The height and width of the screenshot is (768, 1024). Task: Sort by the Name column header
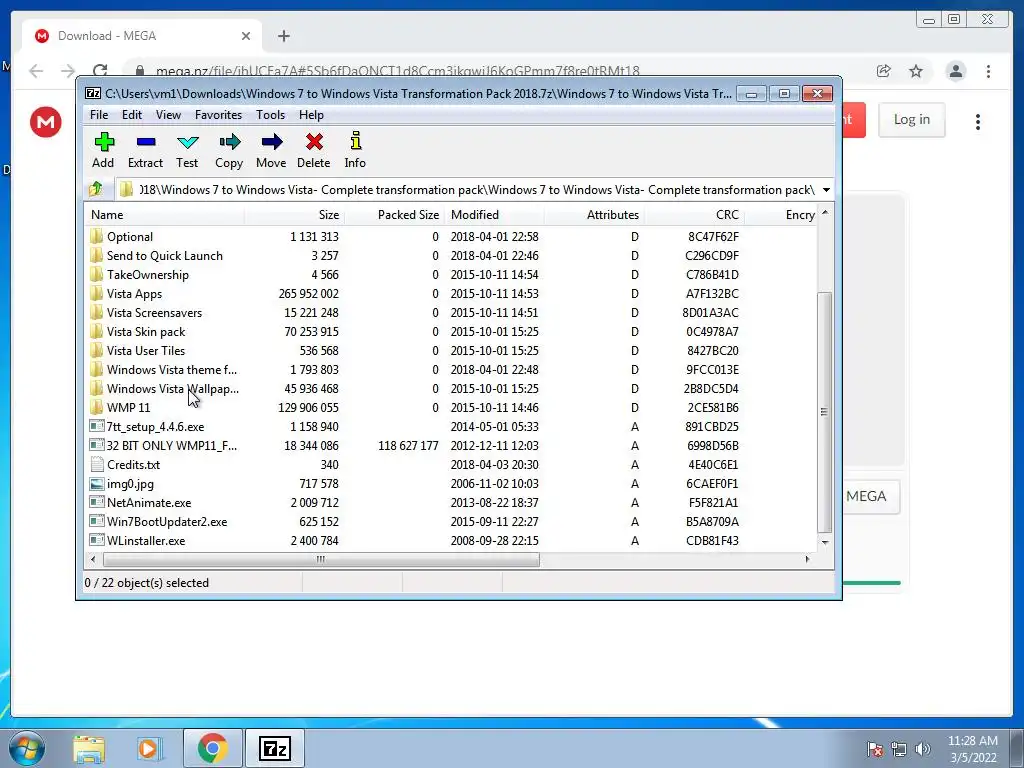click(165, 215)
